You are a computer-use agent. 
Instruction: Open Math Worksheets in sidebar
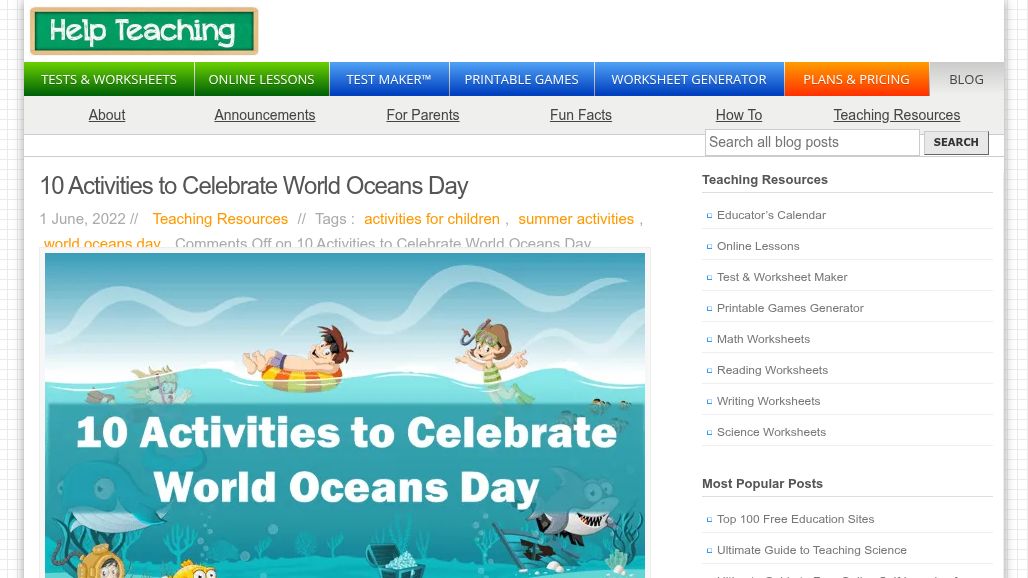point(763,339)
